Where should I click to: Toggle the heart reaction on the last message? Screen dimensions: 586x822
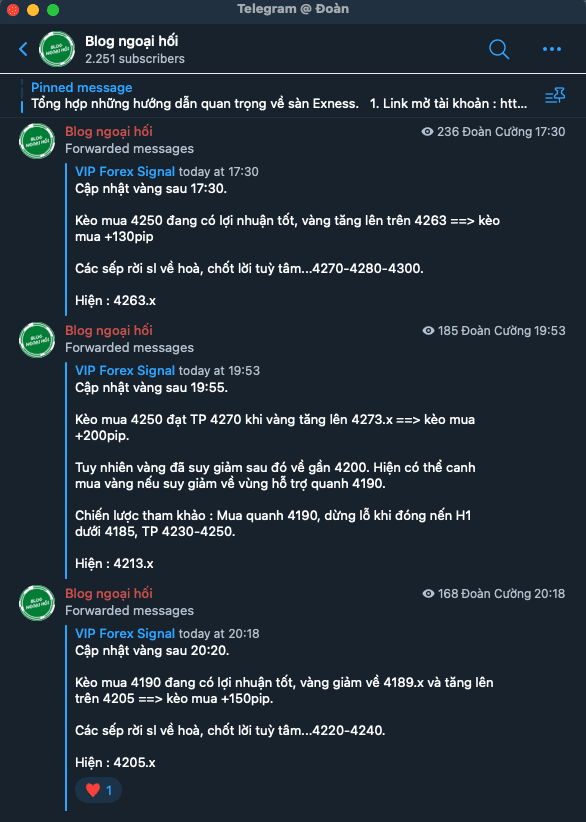[97, 790]
